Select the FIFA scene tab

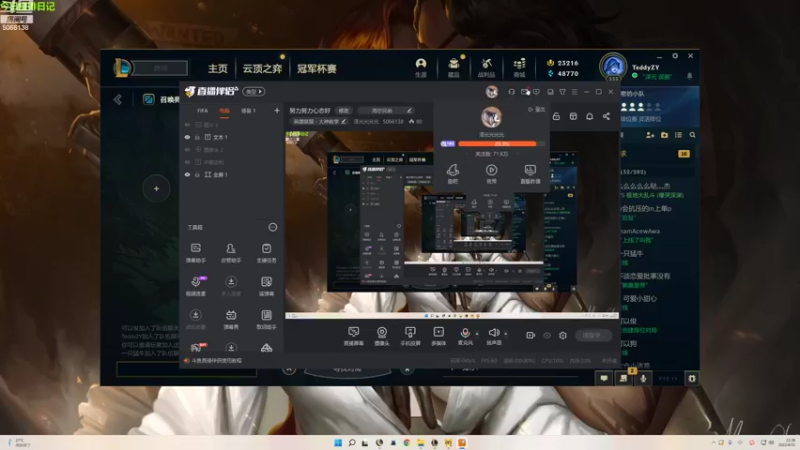pos(203,111)
